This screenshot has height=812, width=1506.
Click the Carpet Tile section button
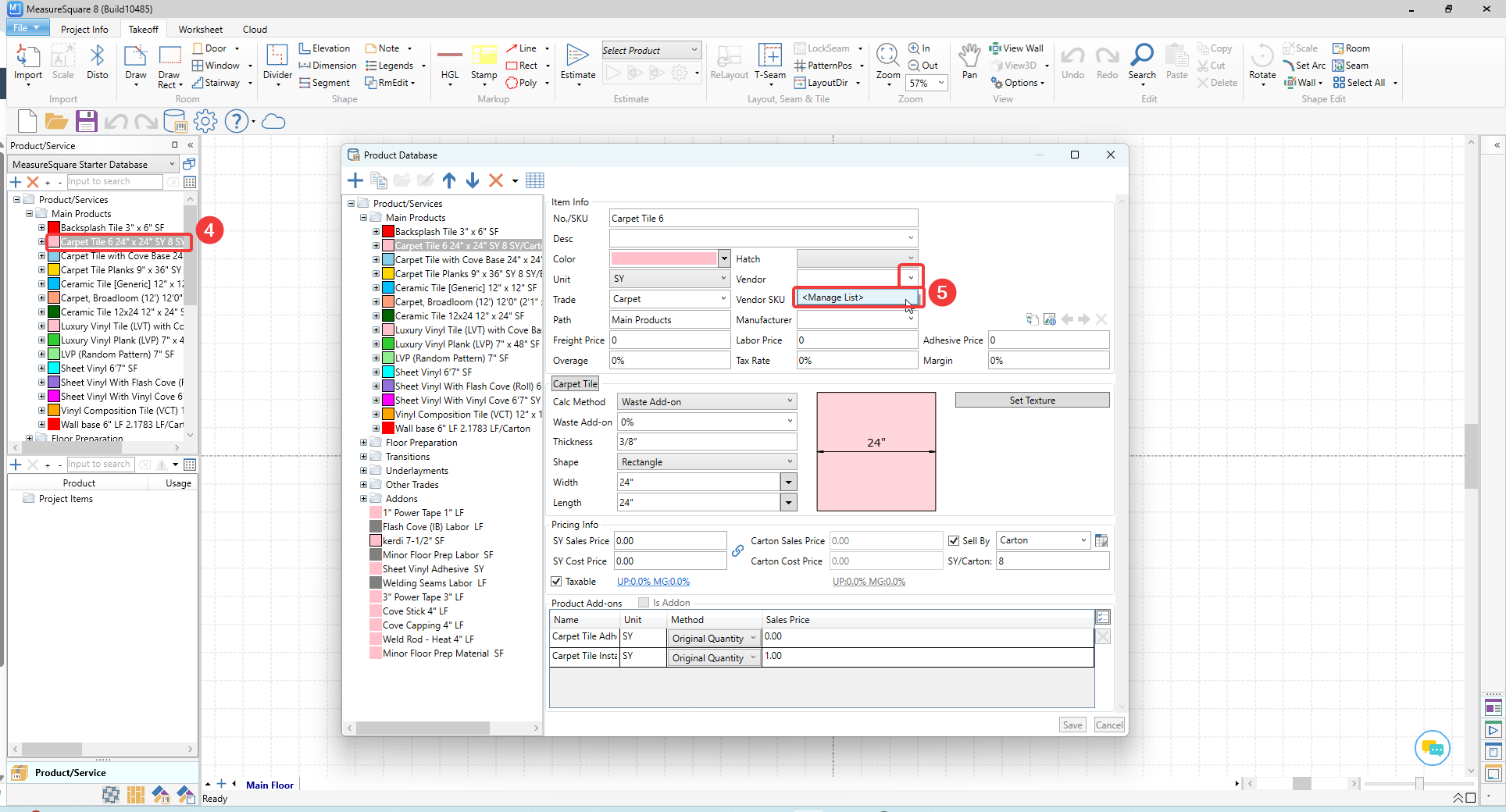point(575,384)
